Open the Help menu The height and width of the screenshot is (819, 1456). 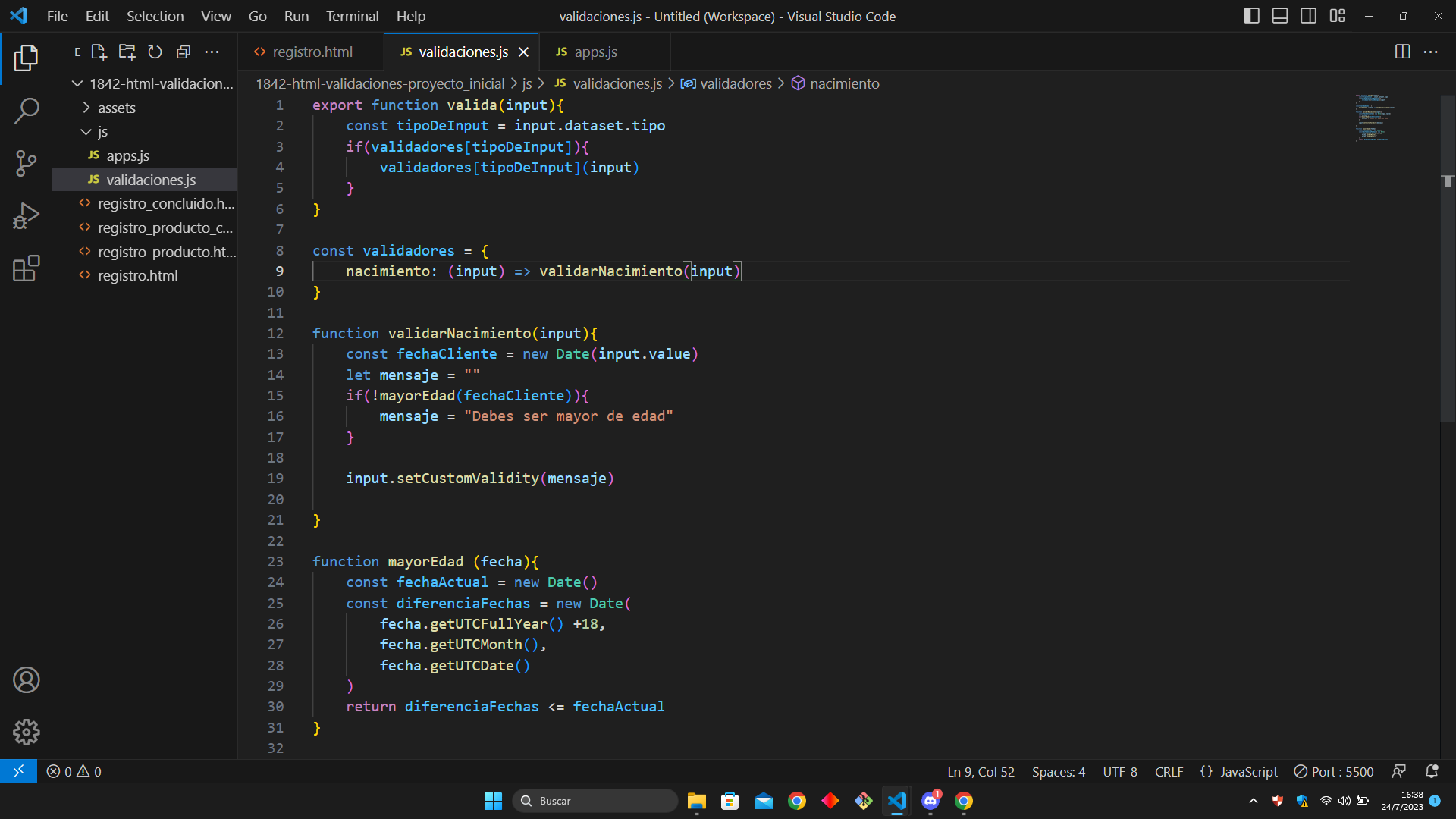(x=411, y=16)
